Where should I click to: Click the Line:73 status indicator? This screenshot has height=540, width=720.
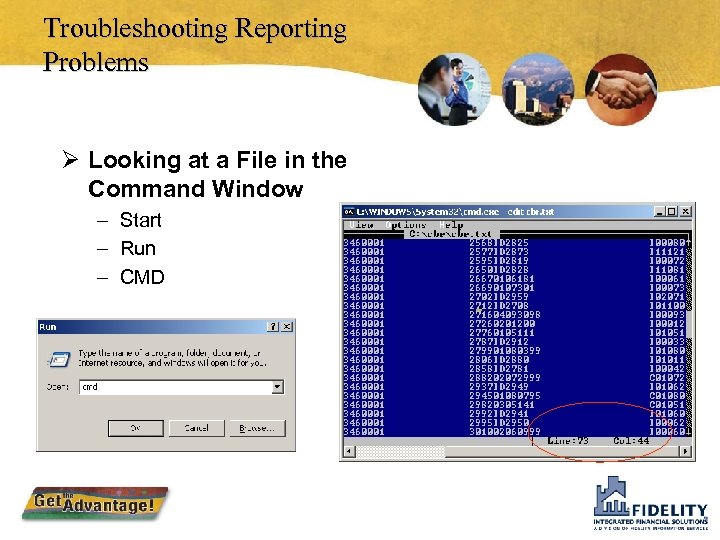click(x=568, y=441)
